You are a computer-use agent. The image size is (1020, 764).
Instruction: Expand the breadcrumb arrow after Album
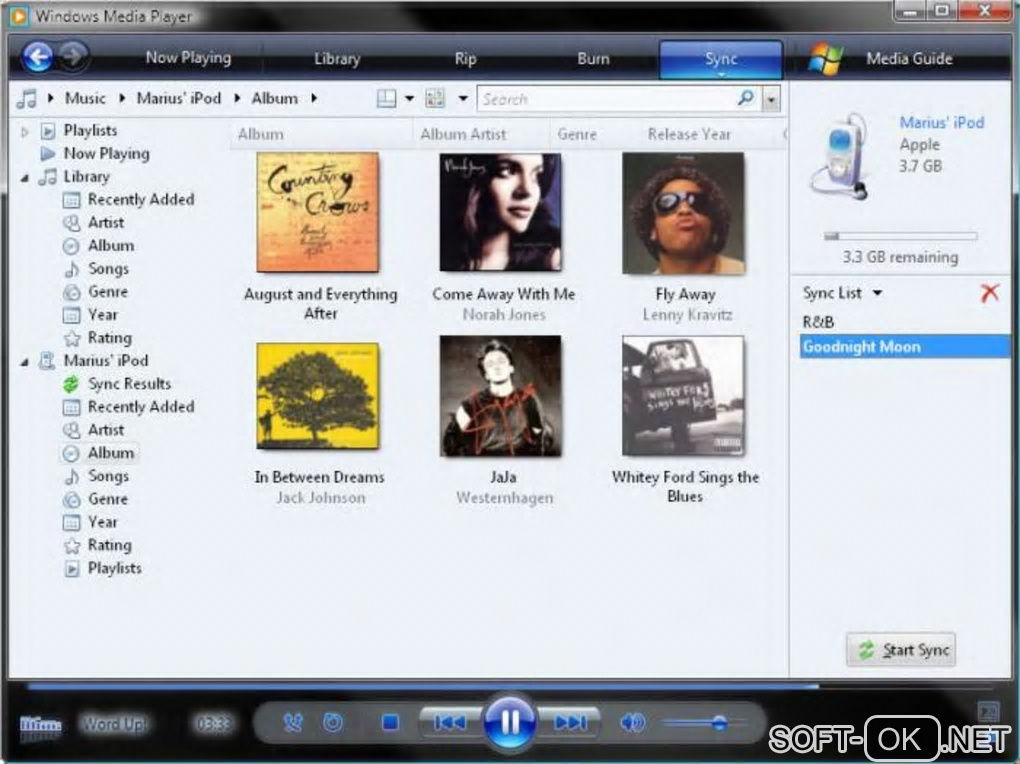(x=314, y=98)
